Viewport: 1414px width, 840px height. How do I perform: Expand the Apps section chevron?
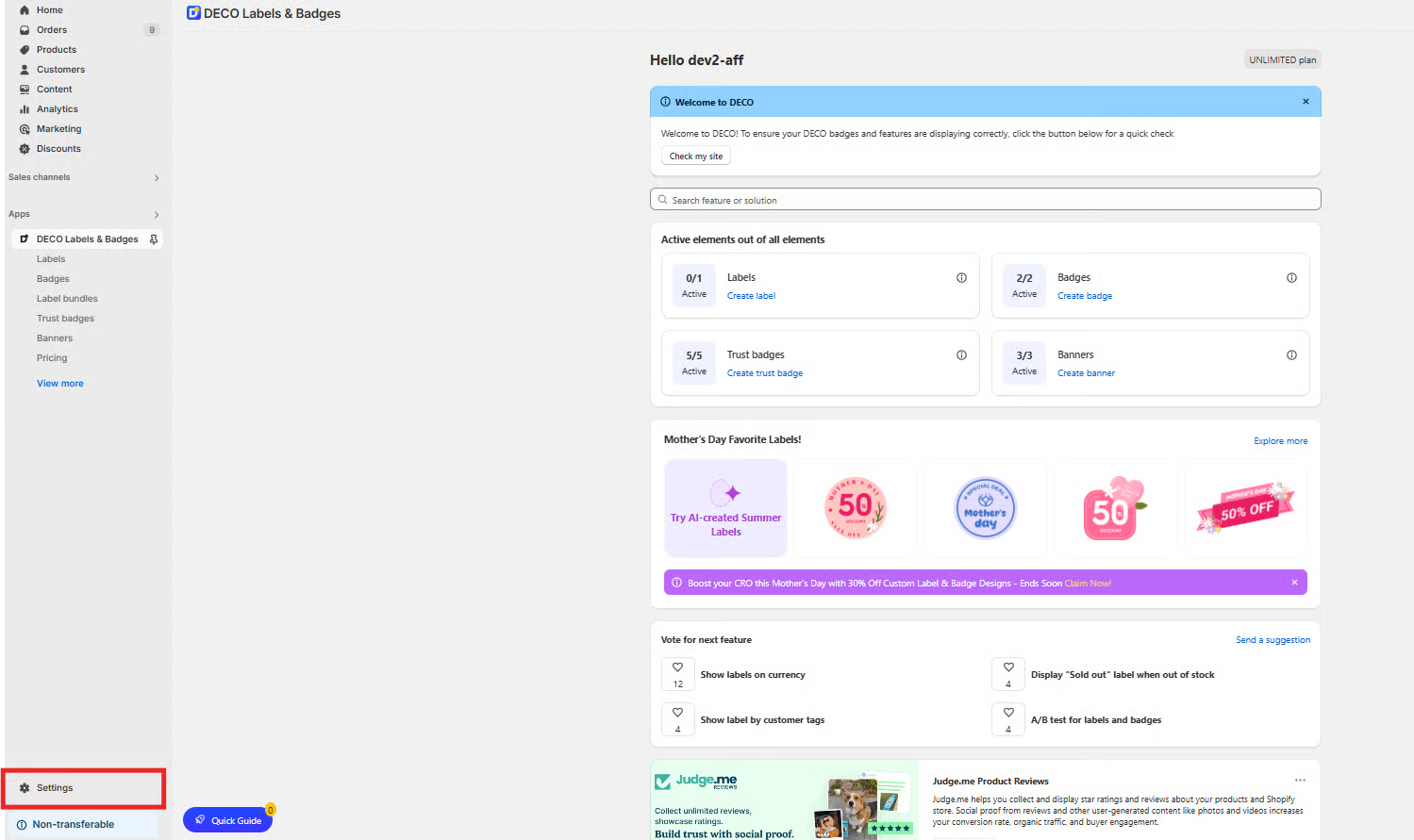pos(157,215)
